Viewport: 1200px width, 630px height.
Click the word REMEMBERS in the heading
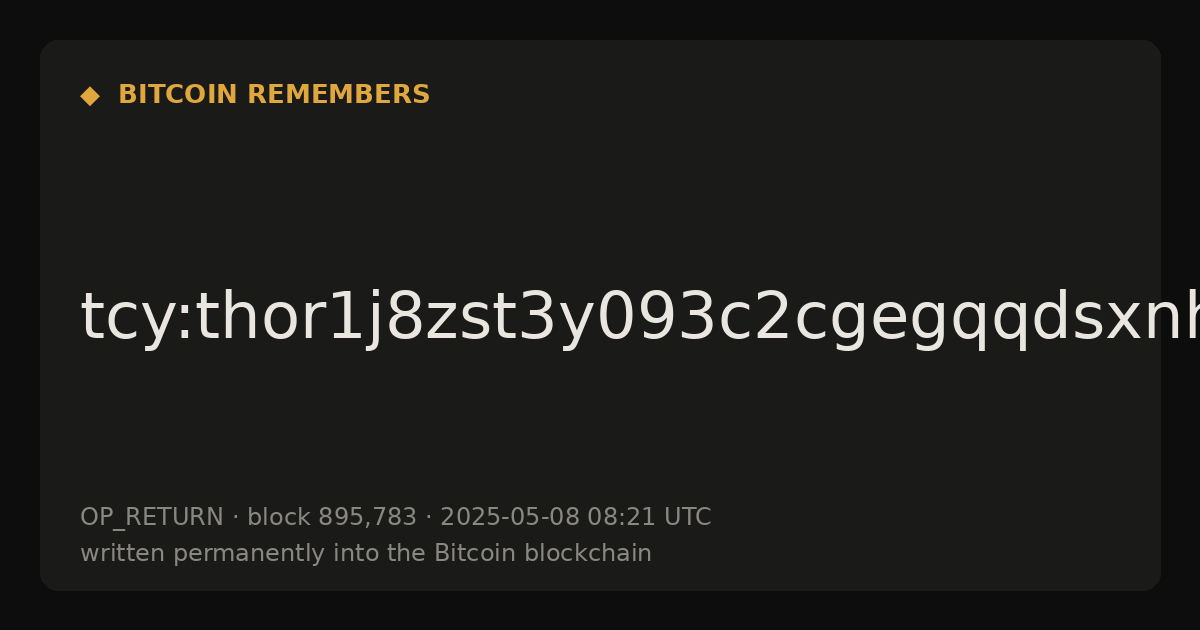338,95
